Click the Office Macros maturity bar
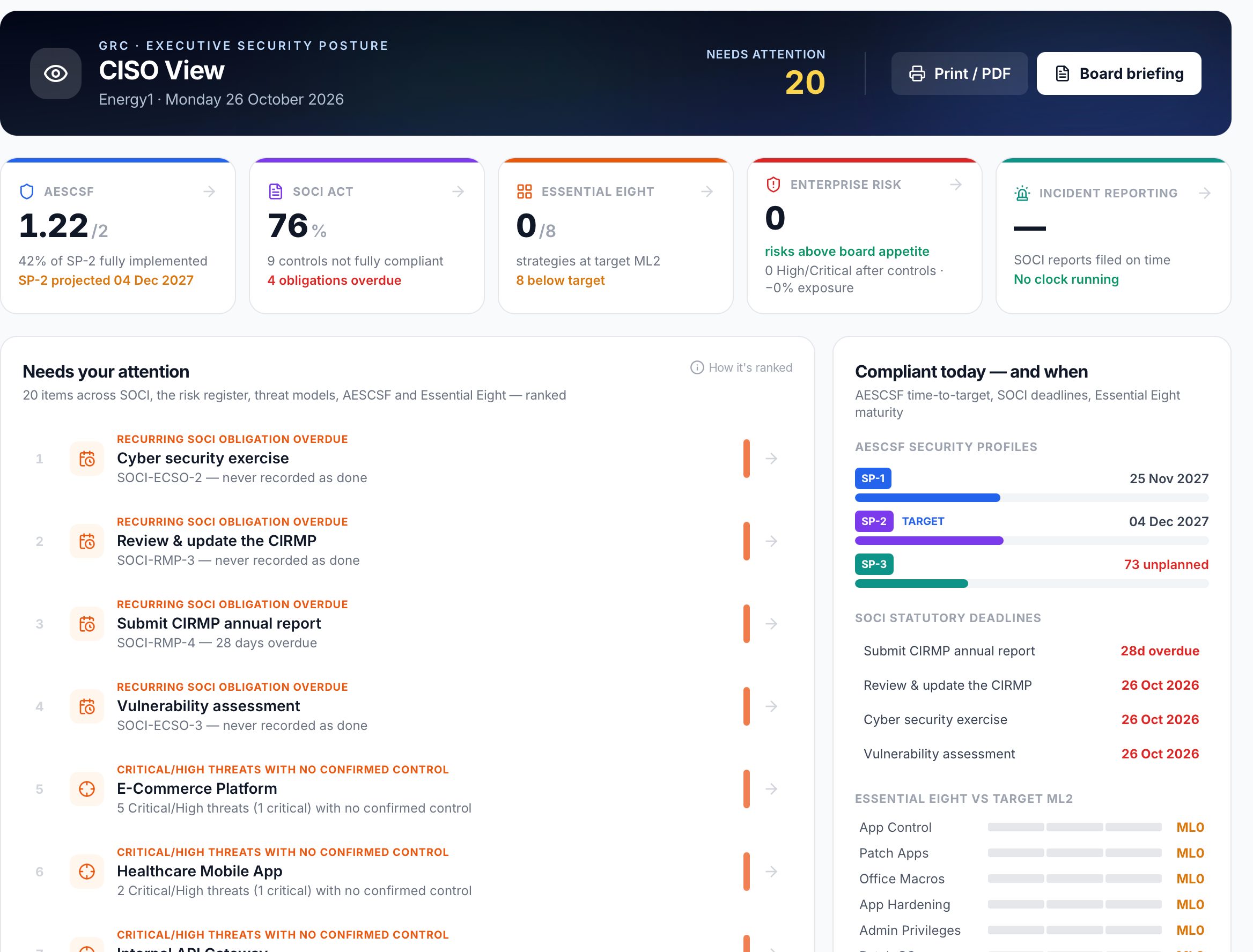 [x=1074, y=879]
